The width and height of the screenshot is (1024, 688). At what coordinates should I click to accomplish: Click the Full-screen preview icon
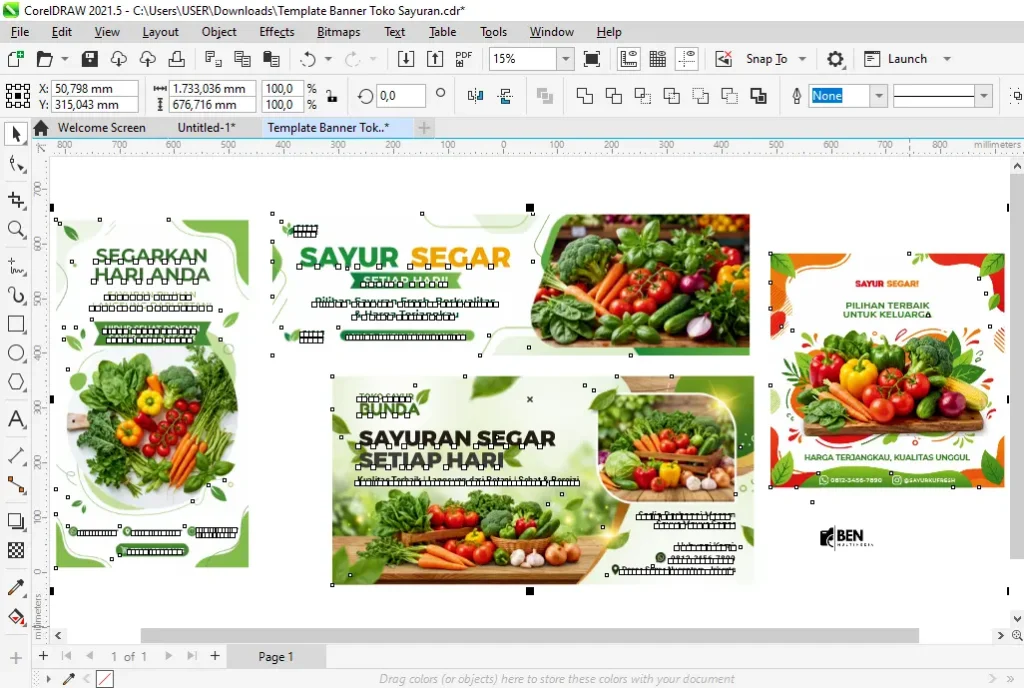pos(592,59)
